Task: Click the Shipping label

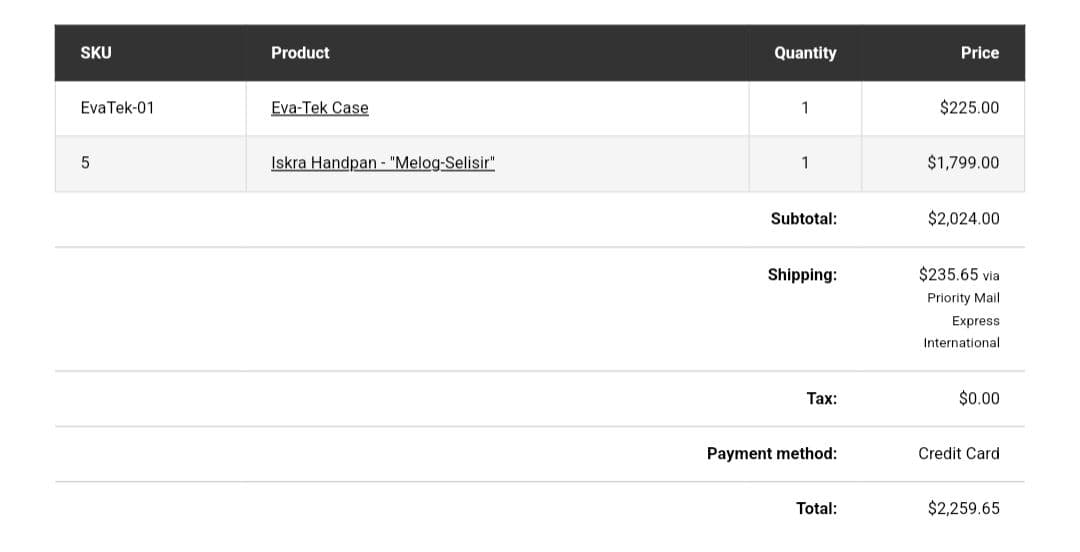Action: pos(802,275)
